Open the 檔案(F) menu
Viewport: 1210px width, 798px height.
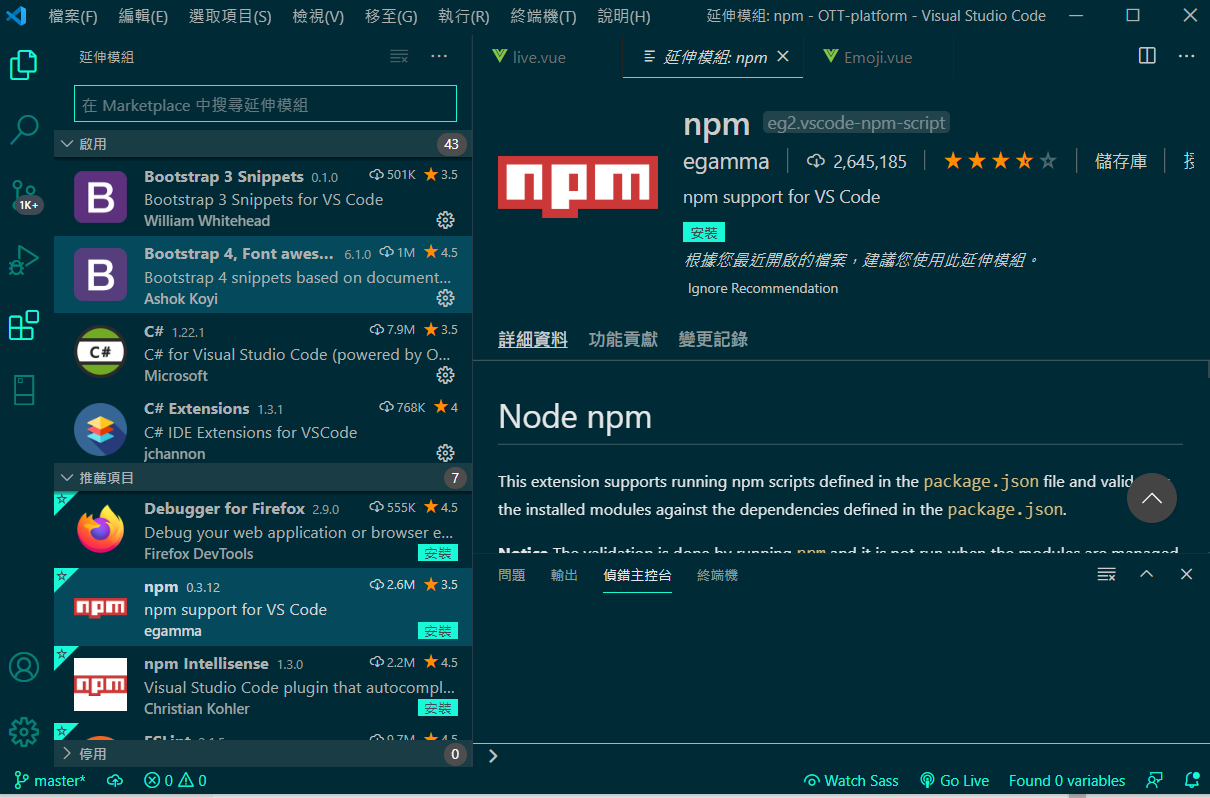[x=73, y=16]
